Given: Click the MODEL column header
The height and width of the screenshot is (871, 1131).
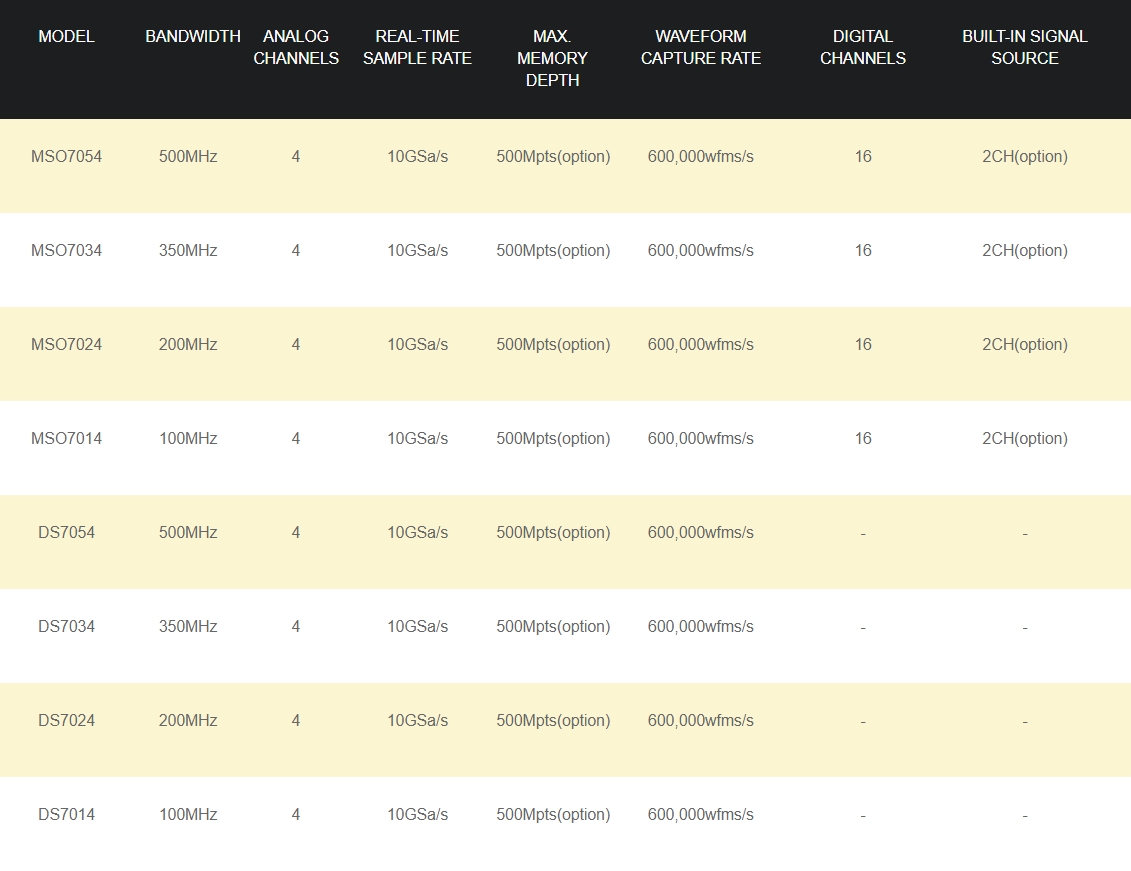Looking at the screenshot, I should click(x=66, y=36).
